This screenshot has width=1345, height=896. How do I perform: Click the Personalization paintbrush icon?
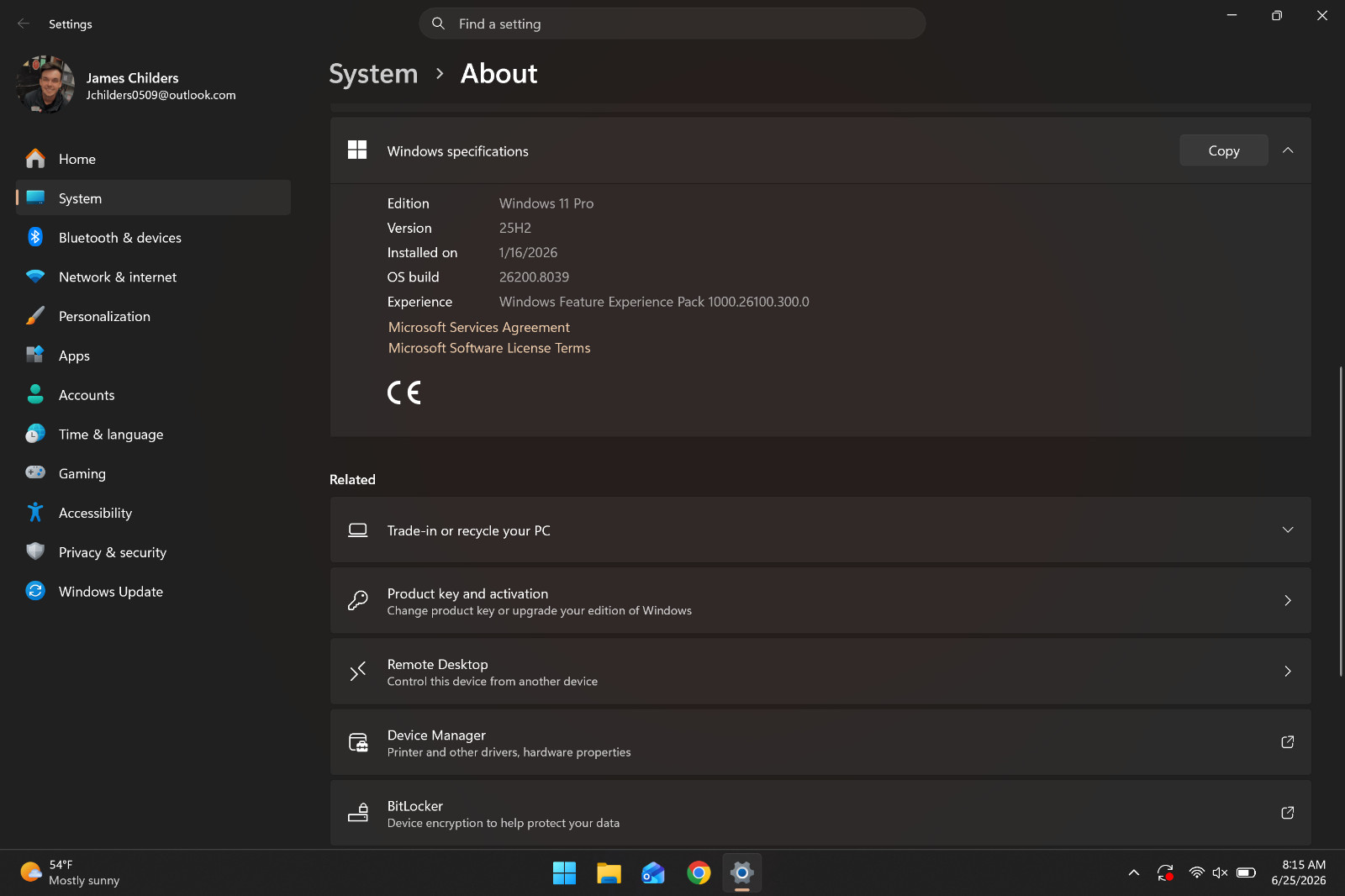point(35,316)
